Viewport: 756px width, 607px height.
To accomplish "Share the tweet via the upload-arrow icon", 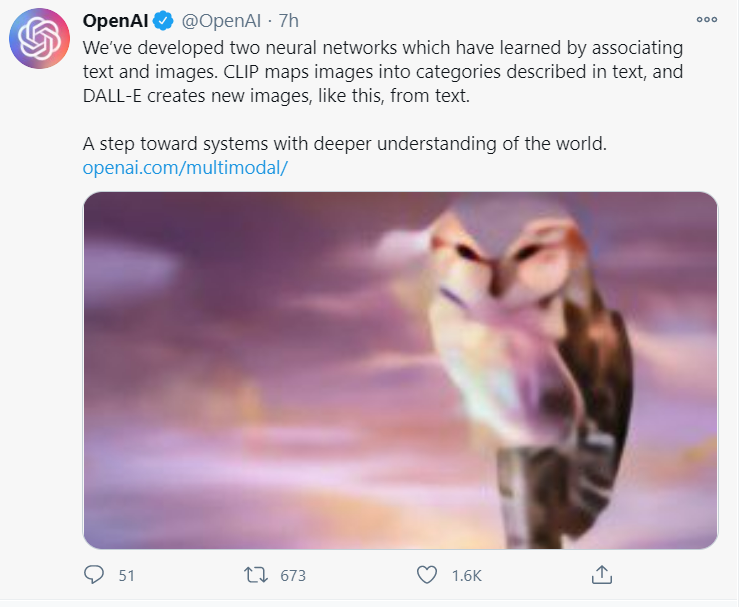I will 602,575.
